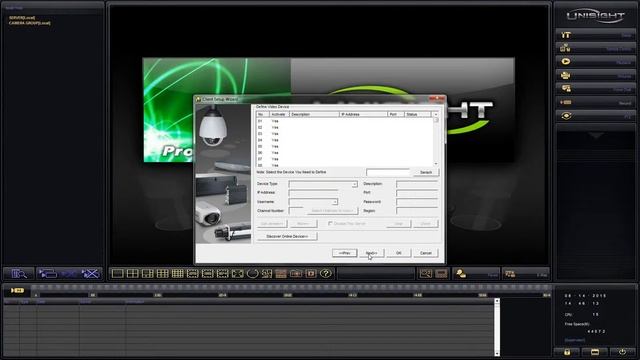Click the IP Address column header
The width and height of the screenshot is (640, 360).
click(363, 114)
